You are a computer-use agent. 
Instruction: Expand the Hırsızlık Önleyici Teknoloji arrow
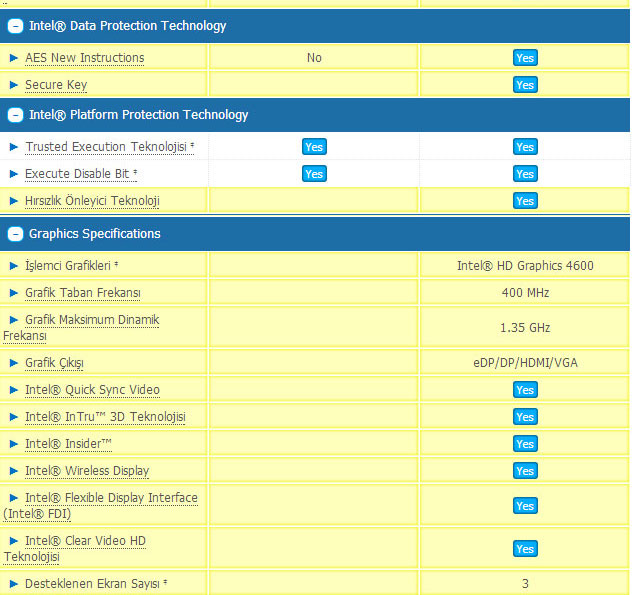coord(14,201)
